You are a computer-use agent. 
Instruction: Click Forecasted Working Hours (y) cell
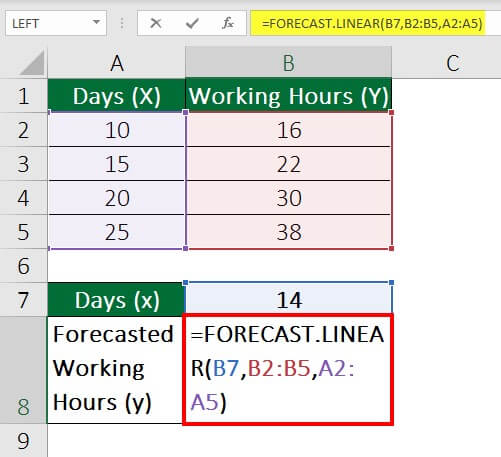(x=115, y=370)
